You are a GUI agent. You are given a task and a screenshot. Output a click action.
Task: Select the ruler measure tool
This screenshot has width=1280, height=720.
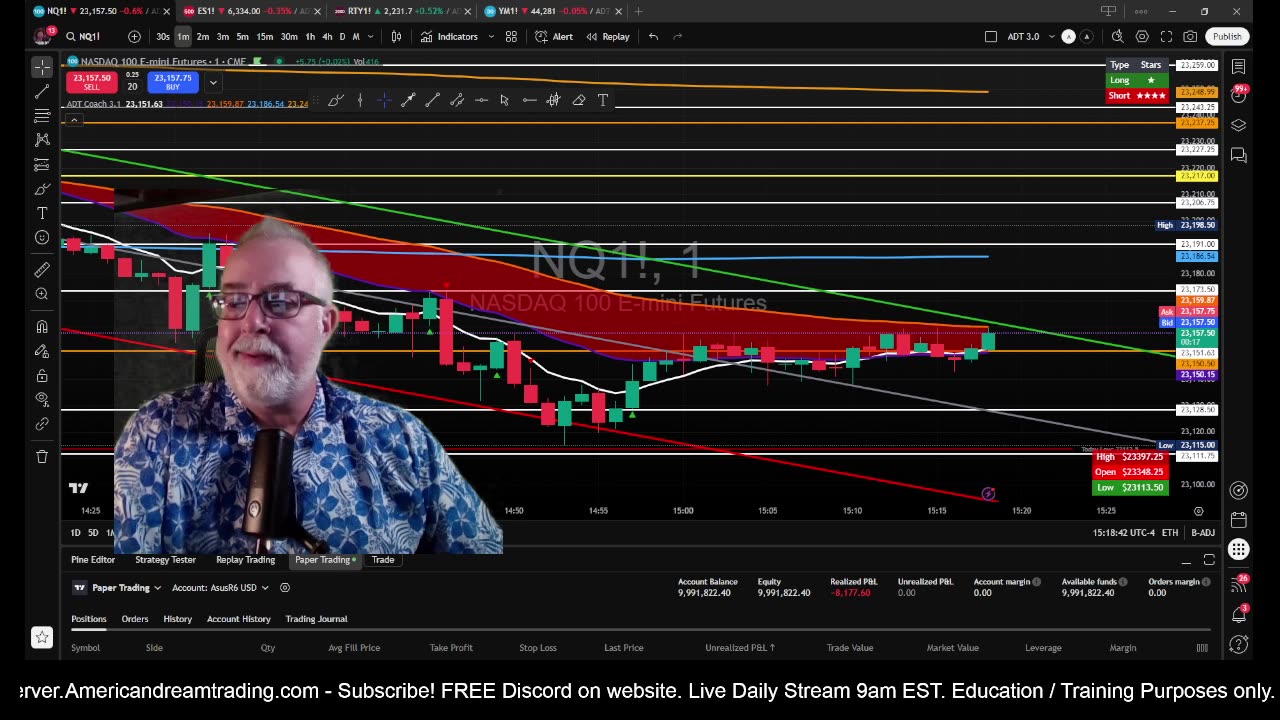pyautogui.click(x=42, y=270)
